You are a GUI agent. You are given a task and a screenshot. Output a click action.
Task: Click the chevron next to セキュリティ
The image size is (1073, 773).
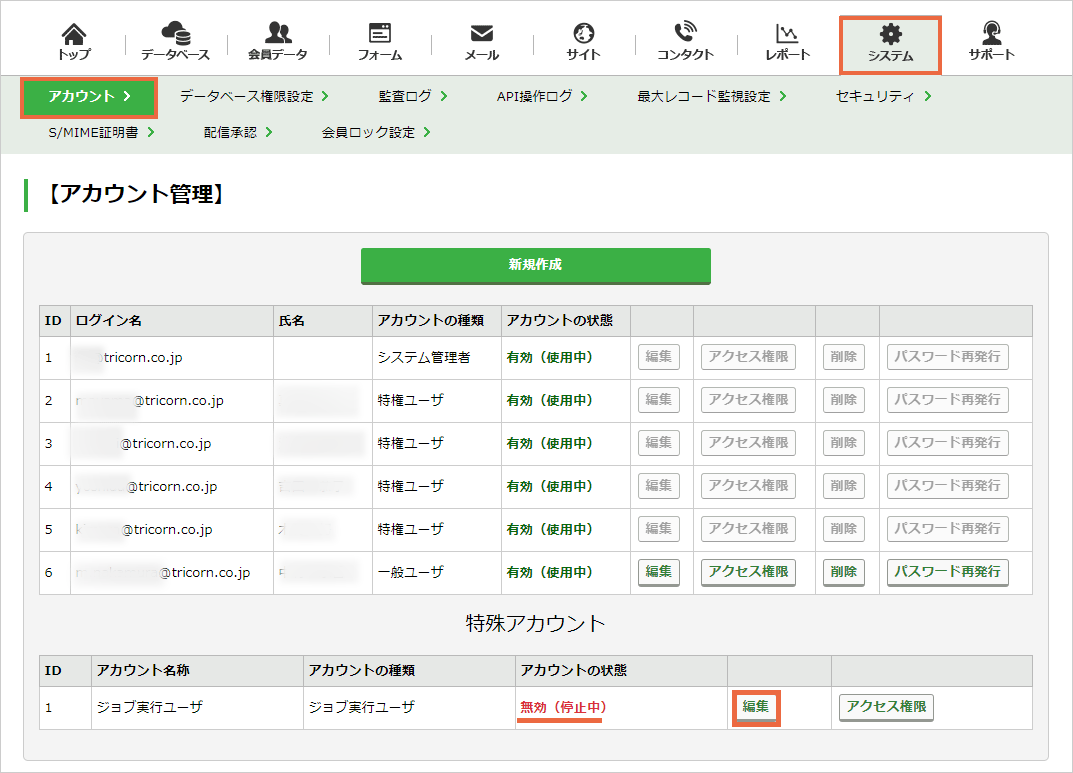[x=928, y=96]
